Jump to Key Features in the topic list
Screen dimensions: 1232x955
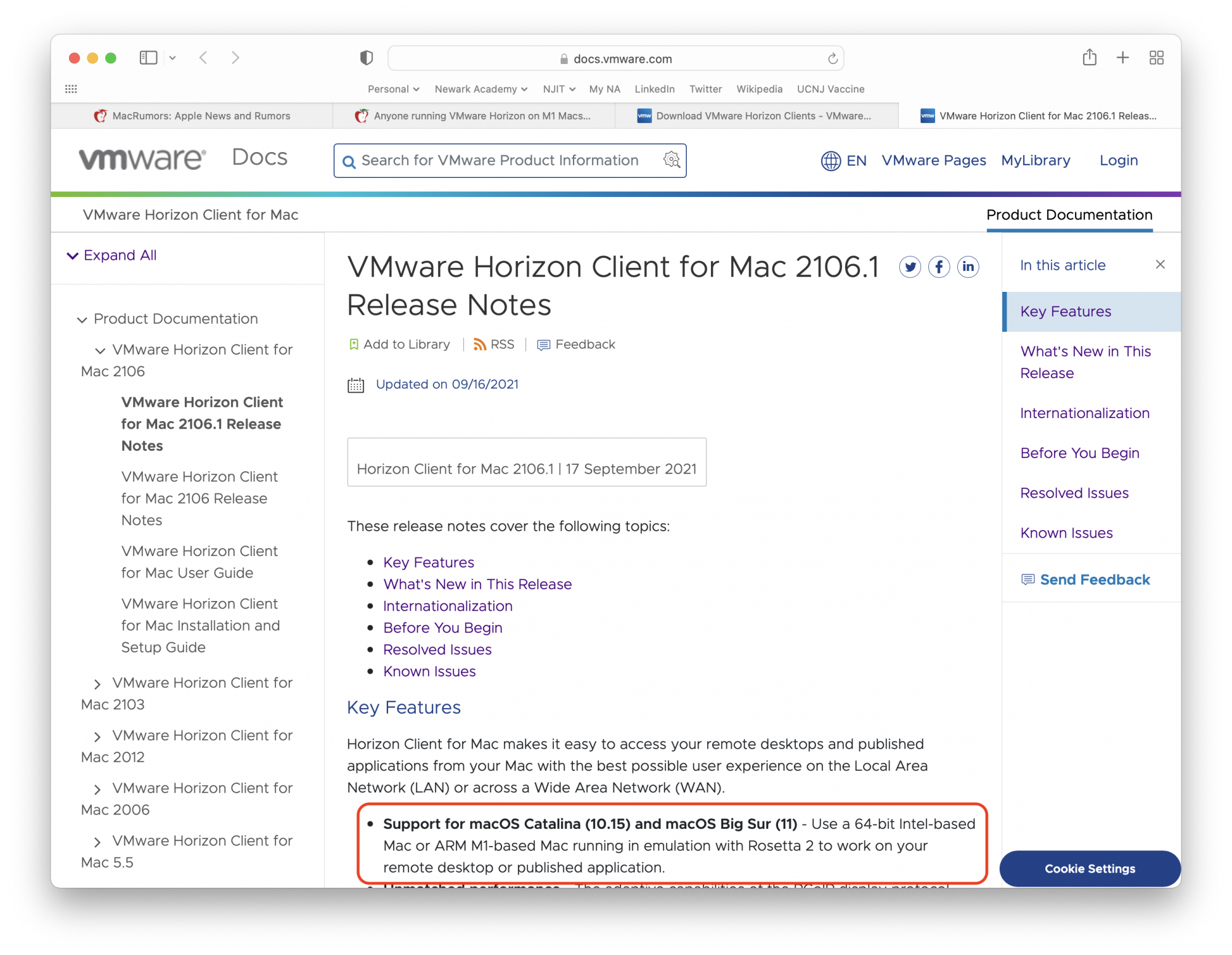[429, 563]
